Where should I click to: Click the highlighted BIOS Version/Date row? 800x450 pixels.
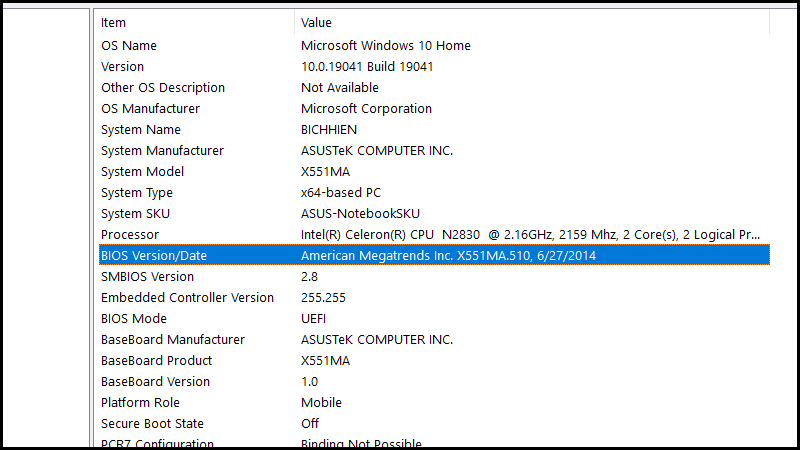[x=154, y=255]
